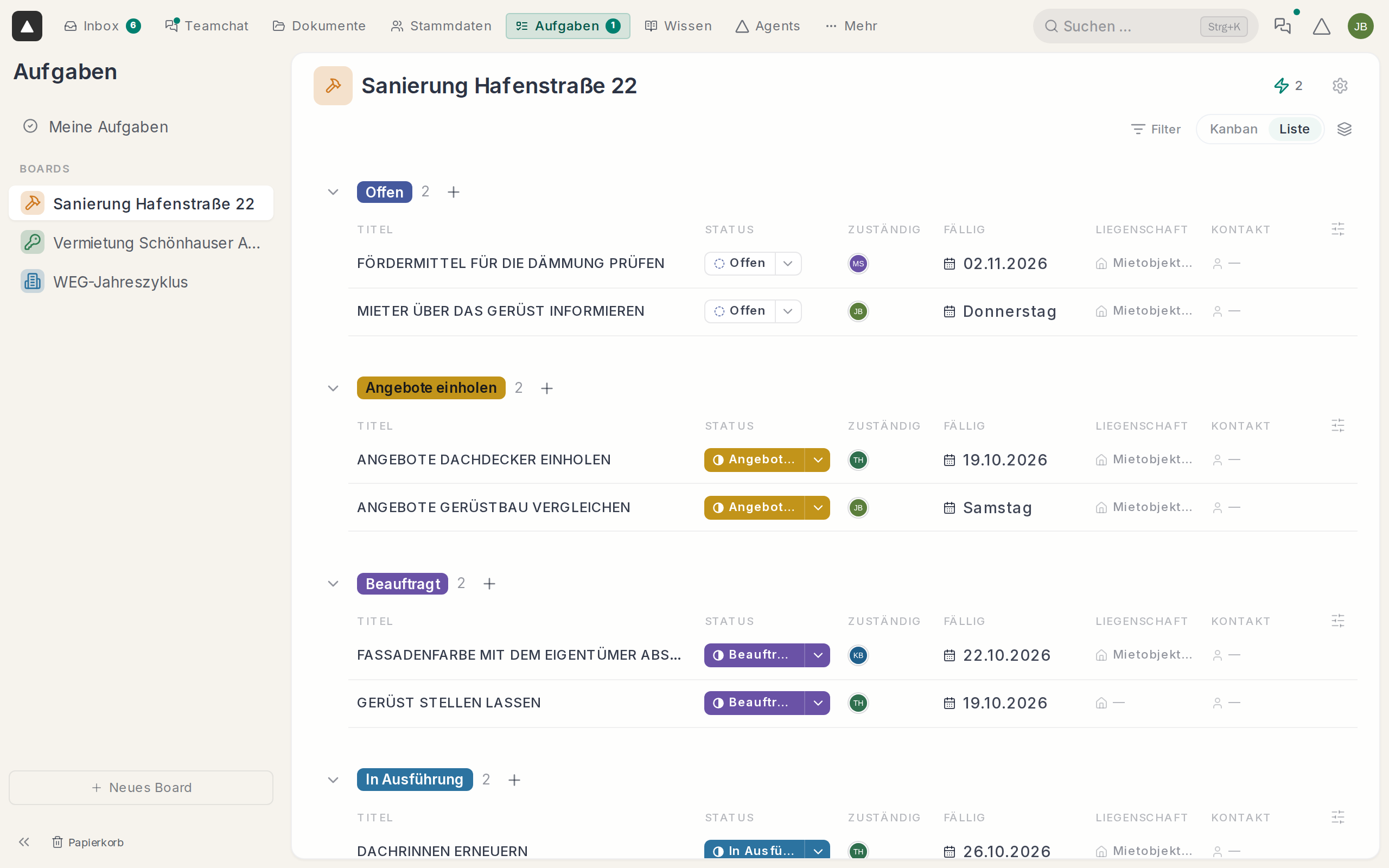Select the Liste view toggle
The height and width of the screenshot is (868, 1389).
[1294, 129]
